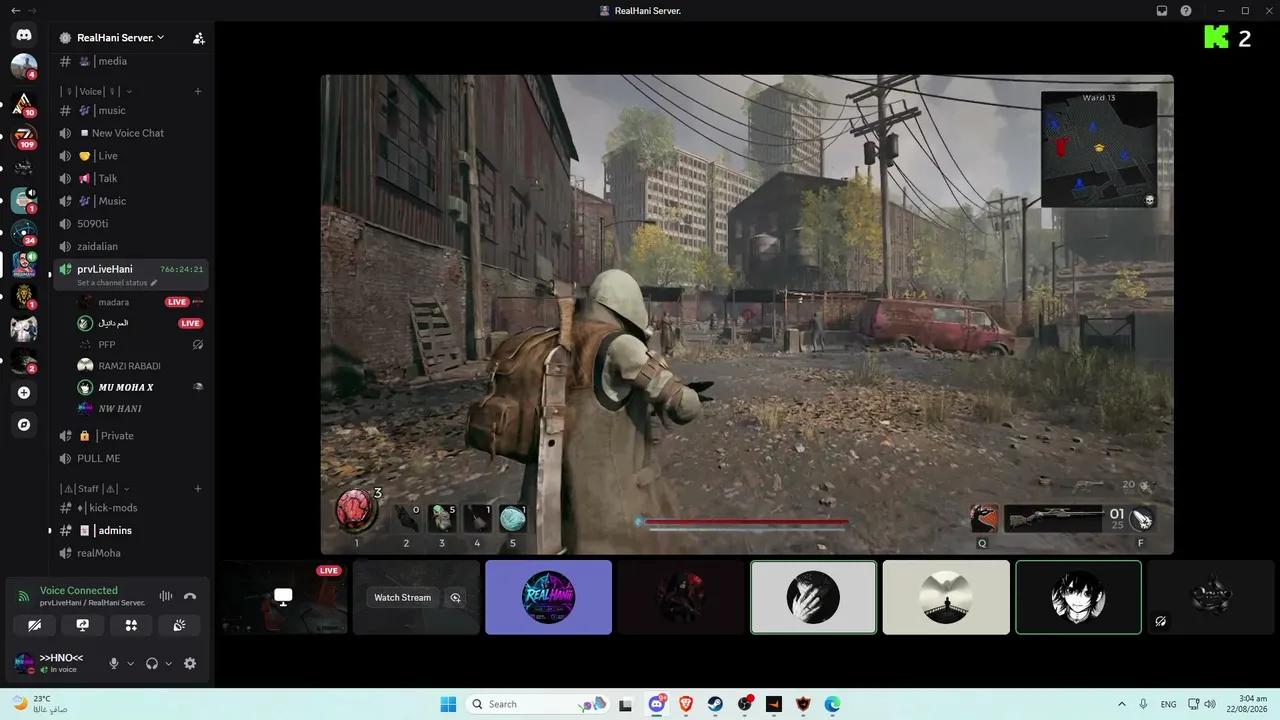
Task: Open Discord direct messages home icon
Action: 24,35
